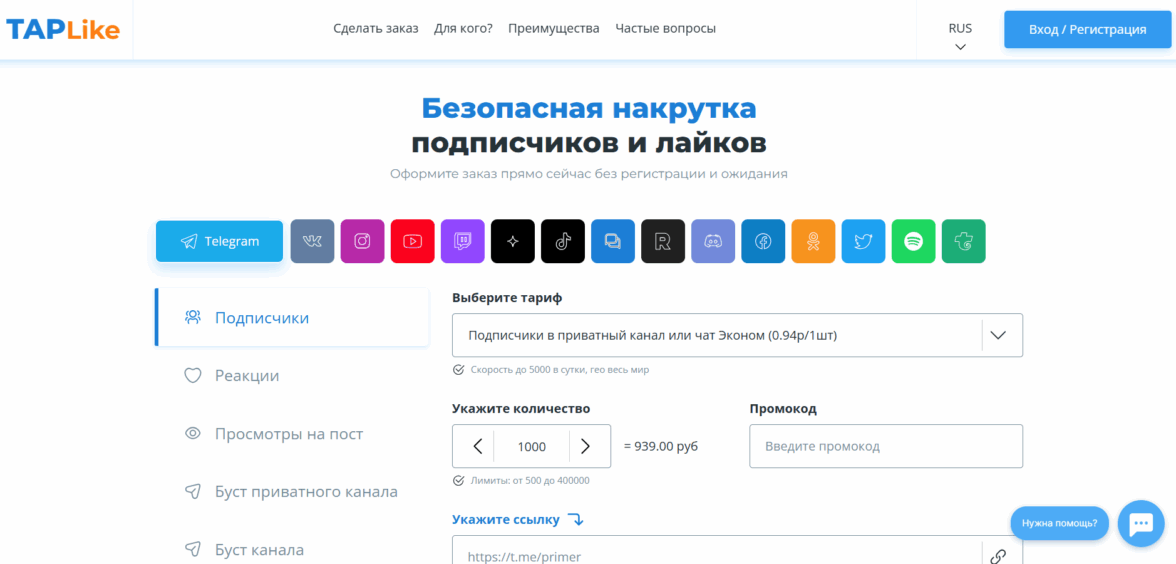1176x564 pixels.
Task: Choose the Instagram platform icon
Action: coord(362,241)
